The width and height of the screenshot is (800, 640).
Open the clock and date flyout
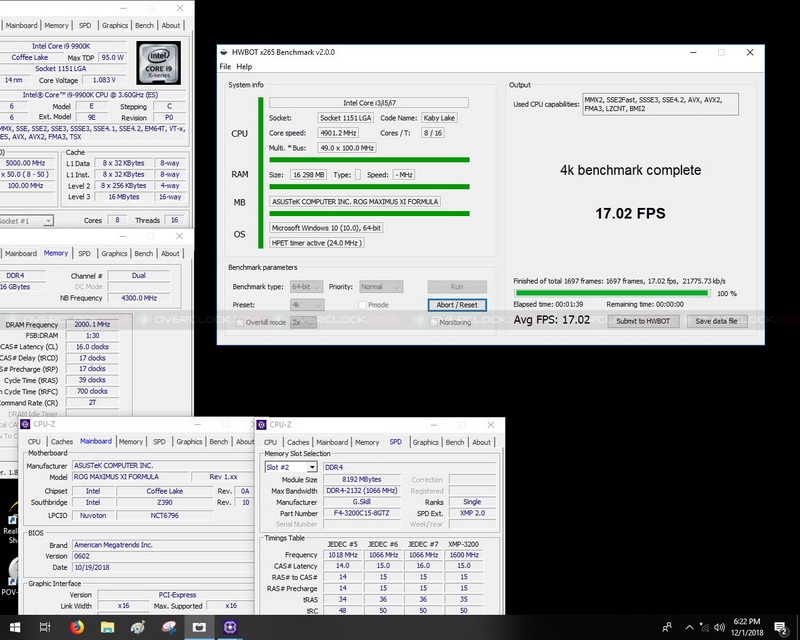tap(748, 627)
